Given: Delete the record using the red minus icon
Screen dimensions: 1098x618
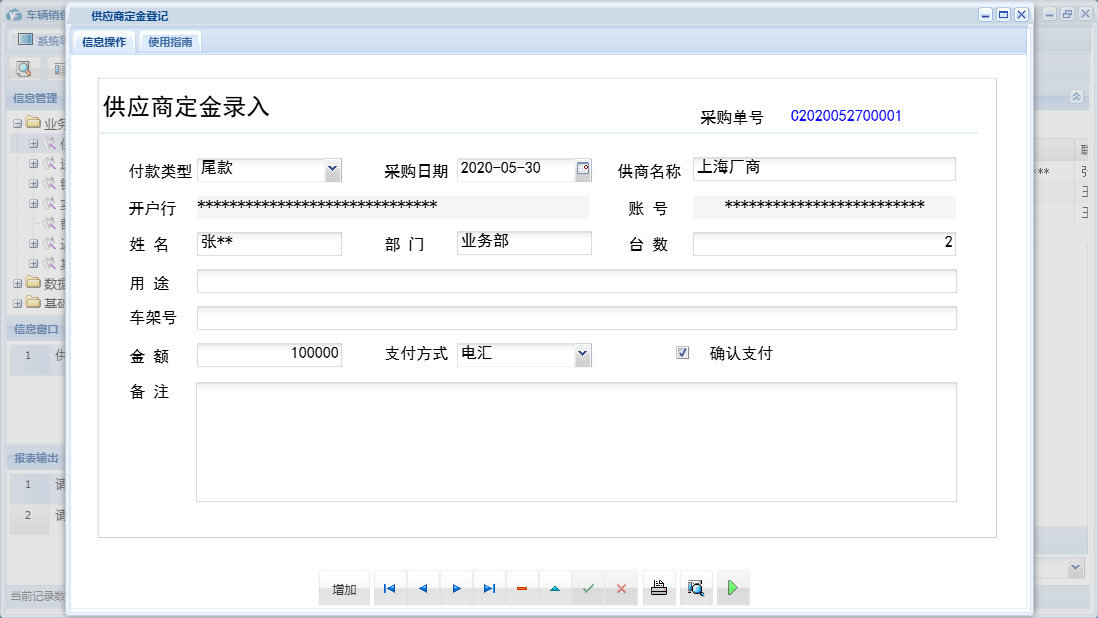Looking at the screenshot, I should coord(522,589).
